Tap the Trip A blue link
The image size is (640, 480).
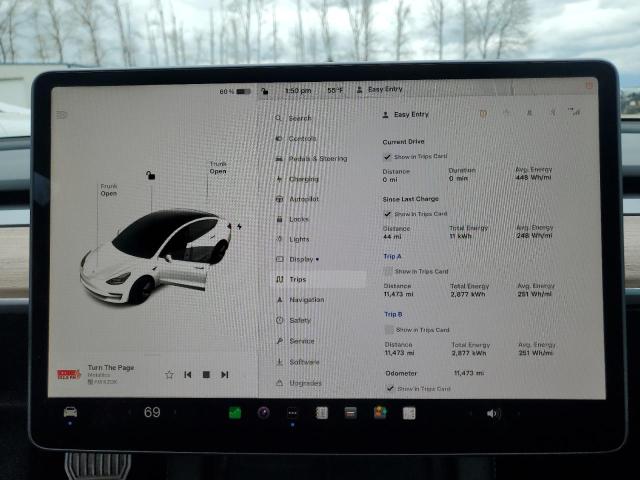pos(392,256)
